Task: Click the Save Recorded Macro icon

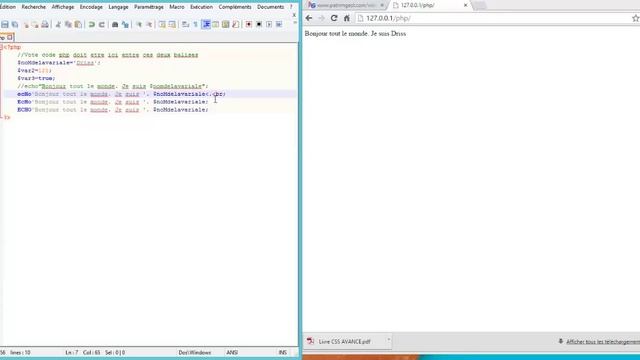Action: 279,24
